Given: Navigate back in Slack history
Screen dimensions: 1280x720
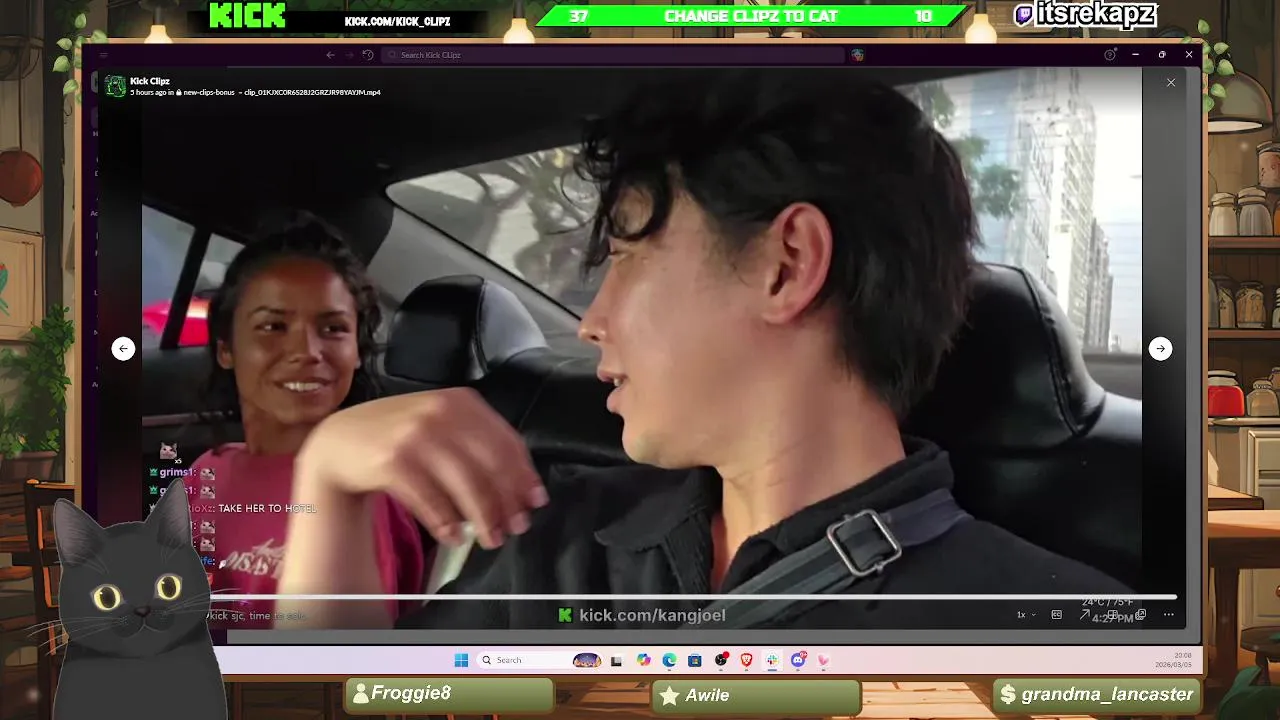Looking at the screenshot, I should tap(331, 55).
